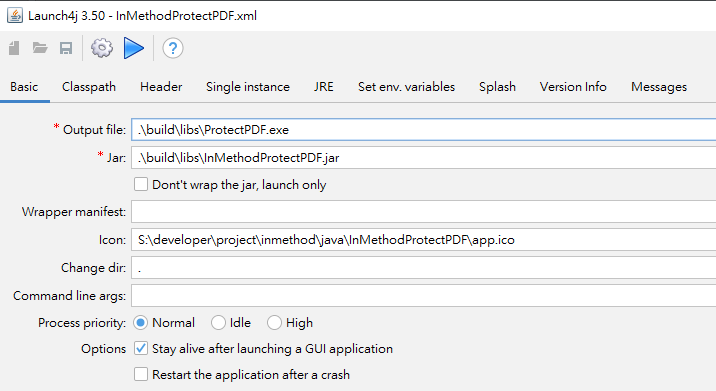This screenshot has width=716, height=391.
Task: Run the executable with blue play icon
Action: [x=134, y=48]
